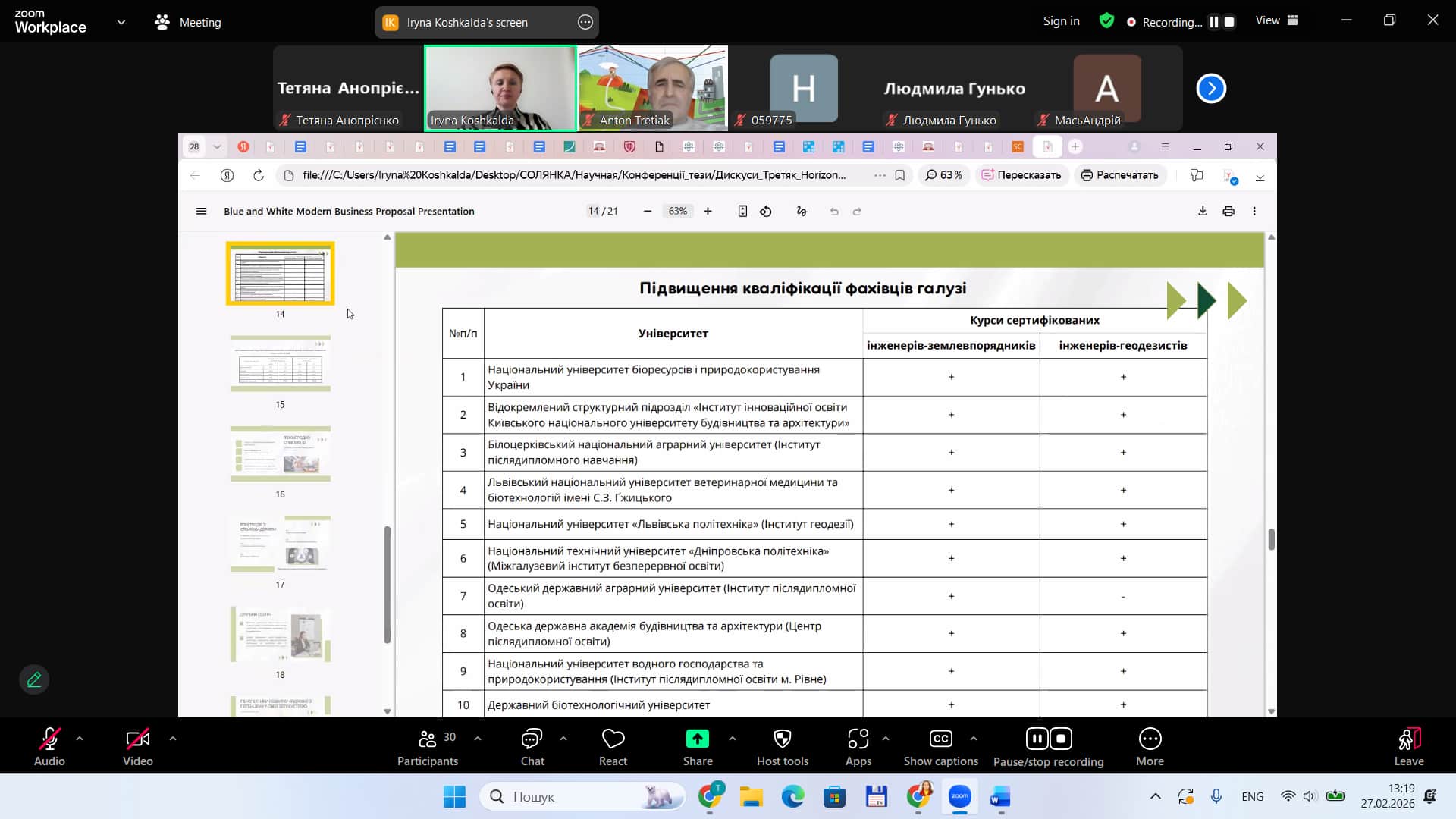This screenshot has height=819, width=1456.
Task: Open the Participants list
Action: (428, 746)
